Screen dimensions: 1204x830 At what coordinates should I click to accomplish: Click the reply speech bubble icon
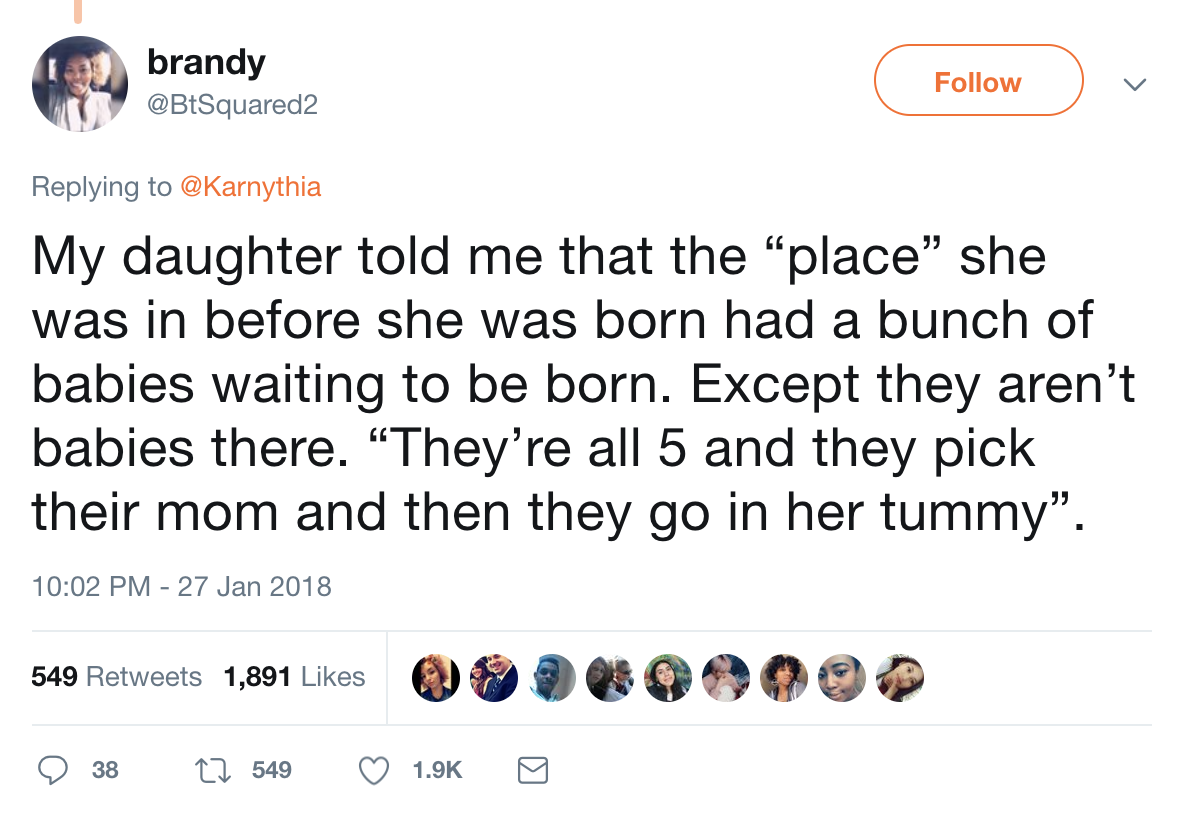52,769
